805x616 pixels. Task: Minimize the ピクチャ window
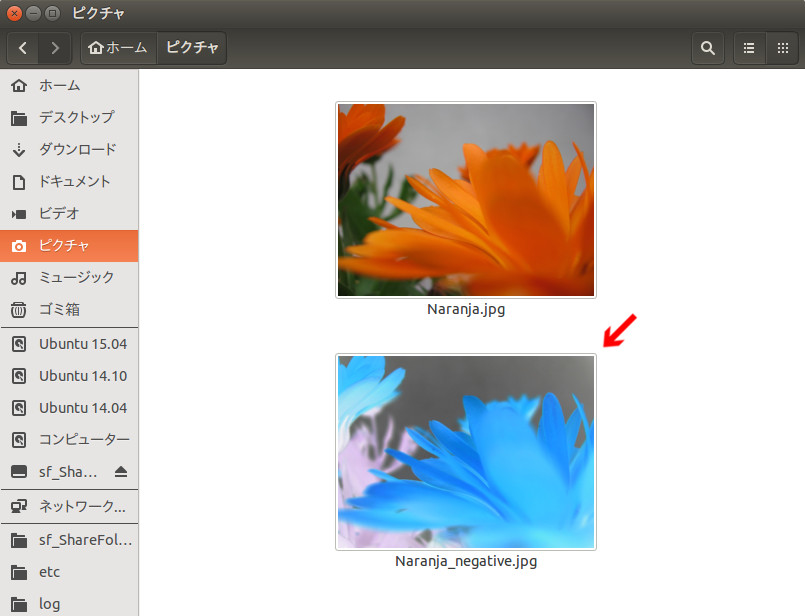tap(33, 13)
